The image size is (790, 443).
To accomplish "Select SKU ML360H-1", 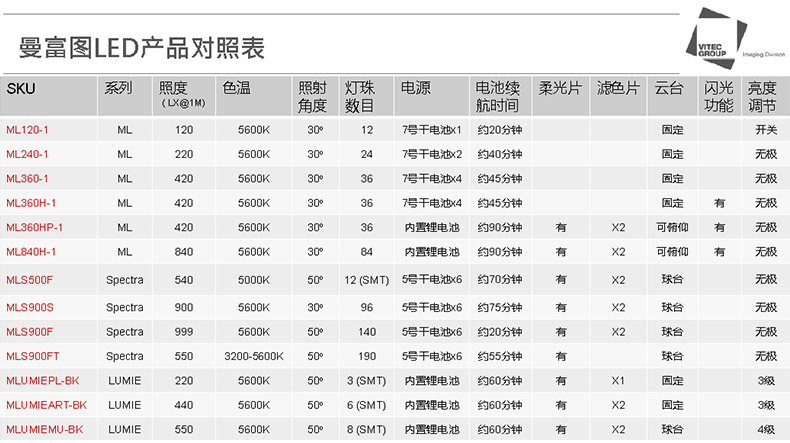I will pos(31,203).
